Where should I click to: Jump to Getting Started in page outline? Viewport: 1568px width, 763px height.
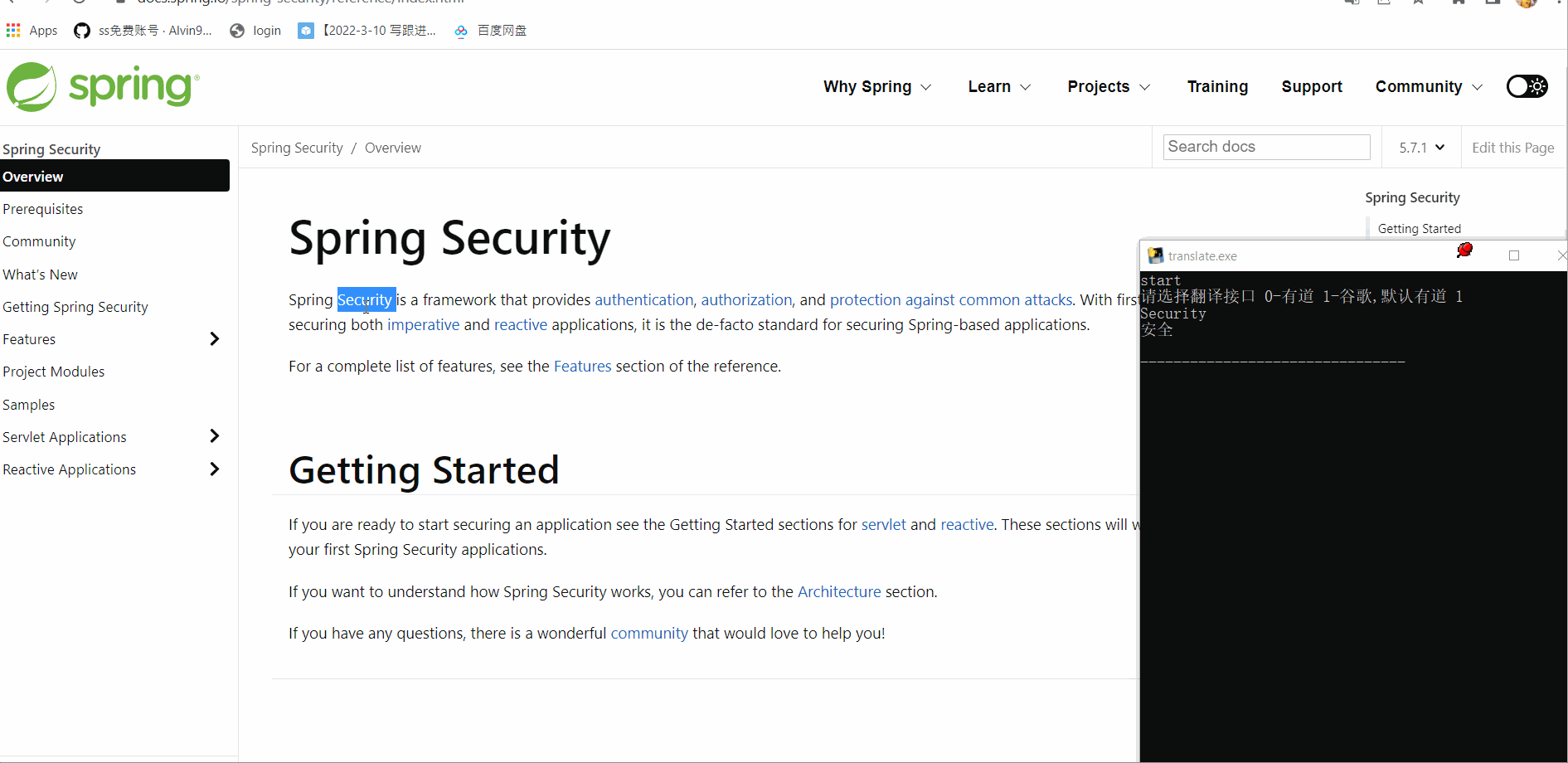click(1419, 229)
